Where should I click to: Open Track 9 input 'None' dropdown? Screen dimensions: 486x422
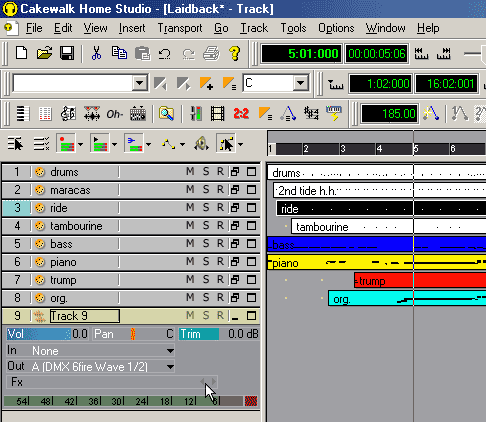(170, 351)
